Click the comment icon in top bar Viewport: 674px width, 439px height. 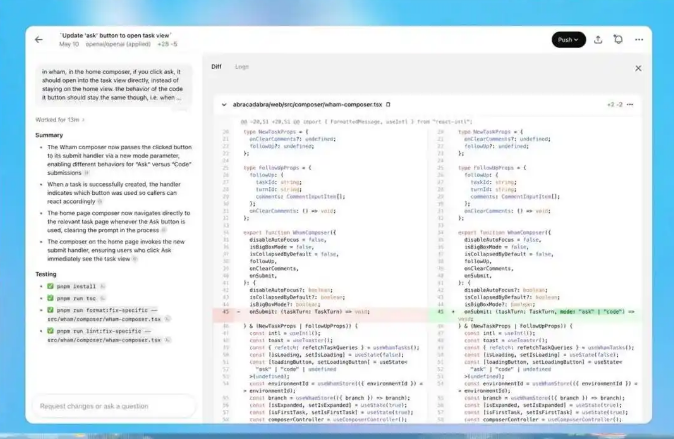pyautogui.click(x=618, y=40)
